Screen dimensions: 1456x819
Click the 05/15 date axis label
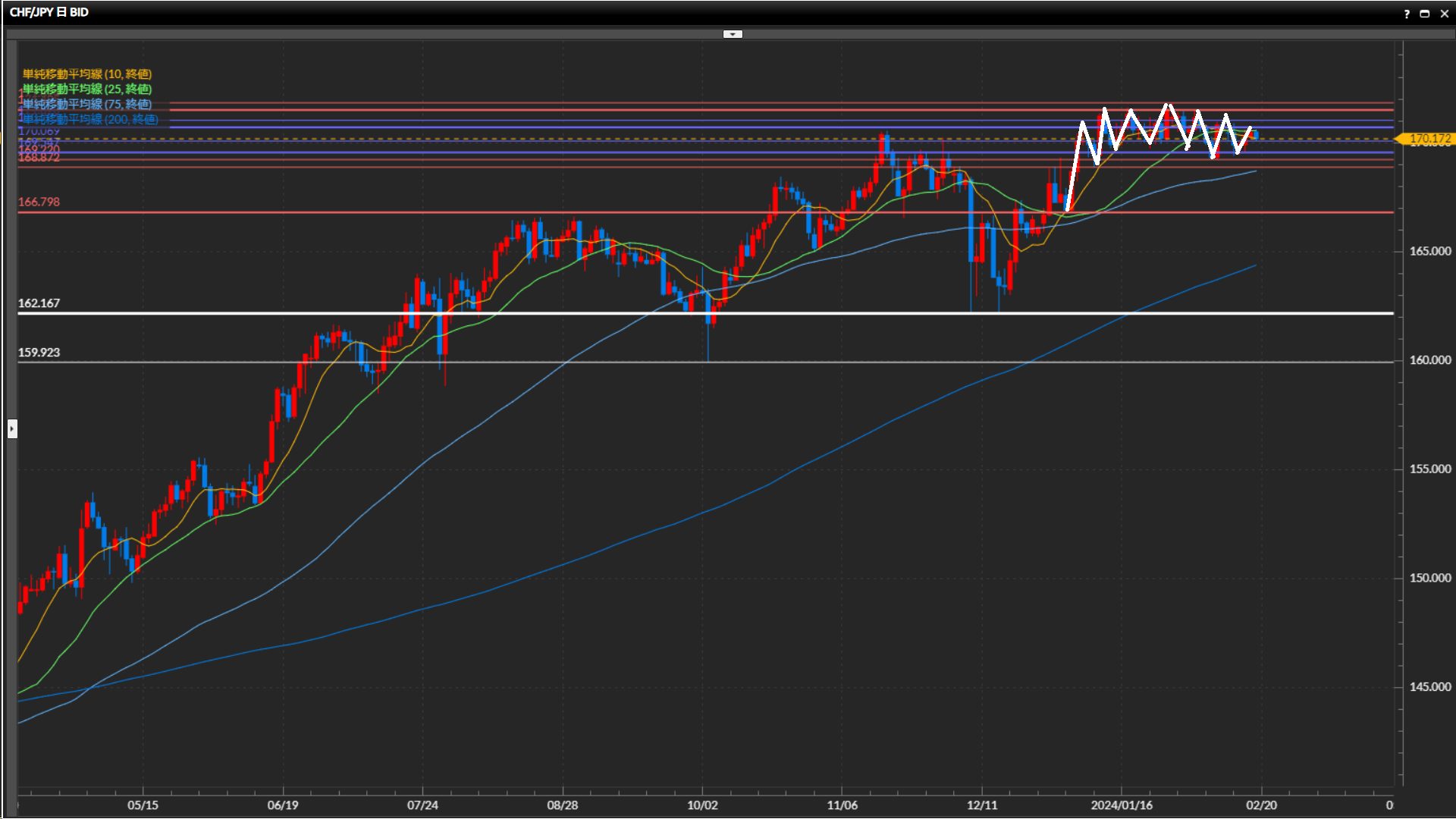pyautogui.click(x=143, y=805)
